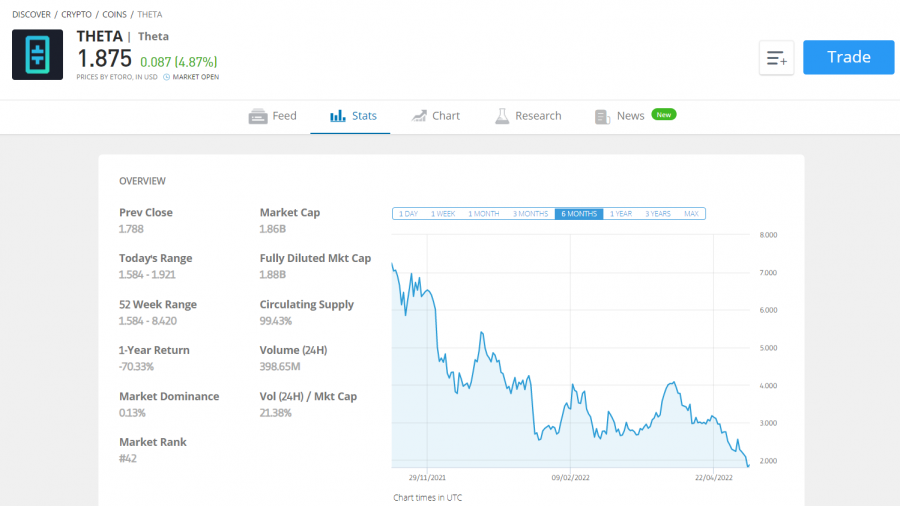Click the 2.000 price axis label
This screenshot has width=900, height=506.
[768, 461]
